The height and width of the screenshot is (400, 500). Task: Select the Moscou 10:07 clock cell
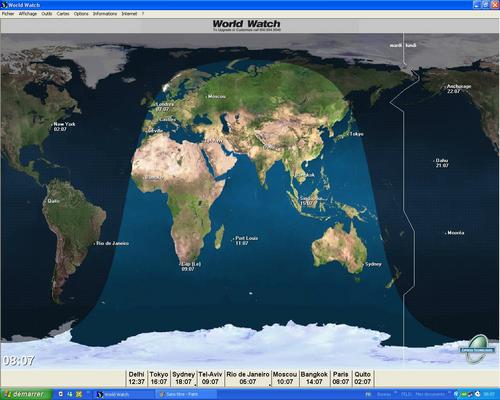coord(285,378)
